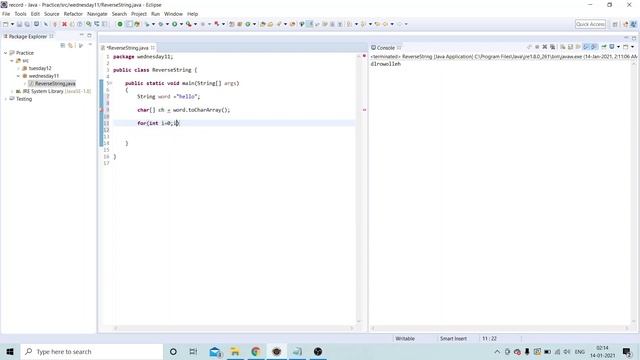Click the Open Type toolbar icon

[263, 24]
